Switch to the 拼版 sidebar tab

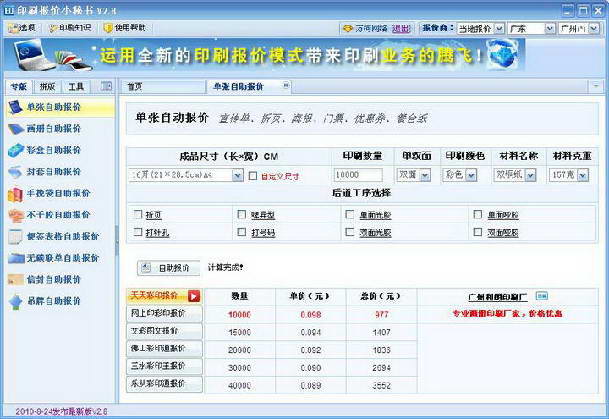[47, 87]
